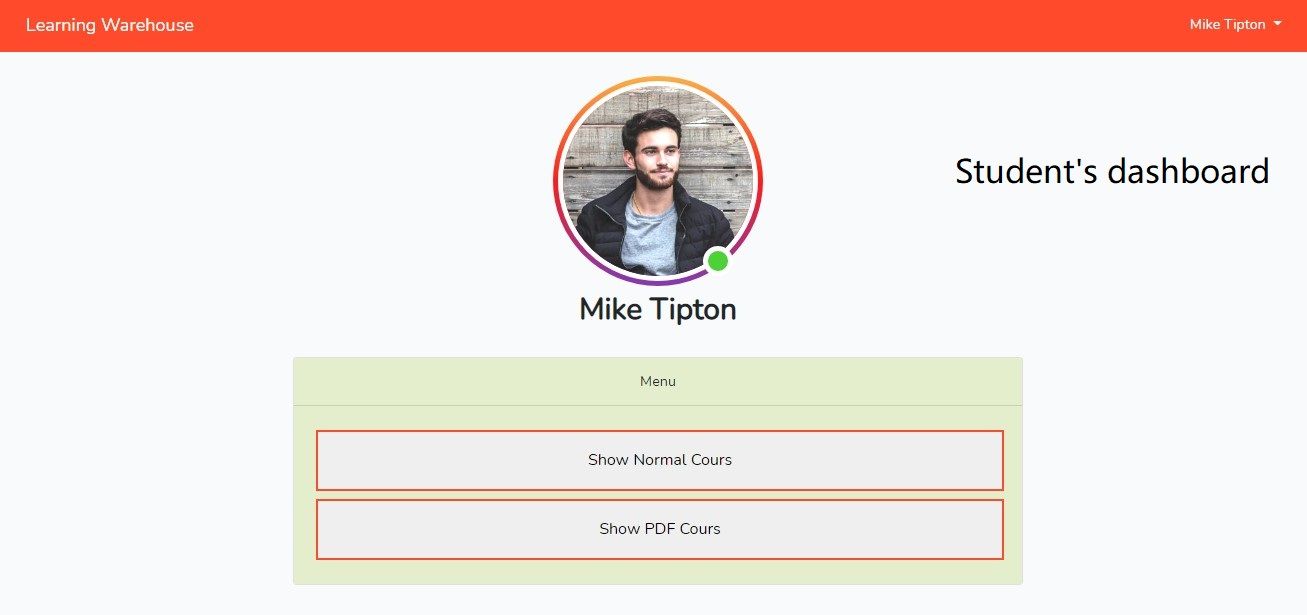
Task: Click the Learning Warehouse brand link
Action: tap(110, 25)
